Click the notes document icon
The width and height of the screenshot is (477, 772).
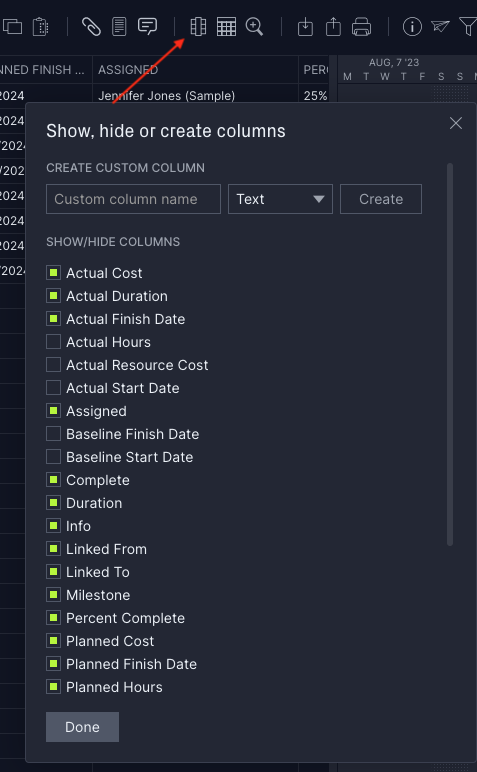(119, 27)
